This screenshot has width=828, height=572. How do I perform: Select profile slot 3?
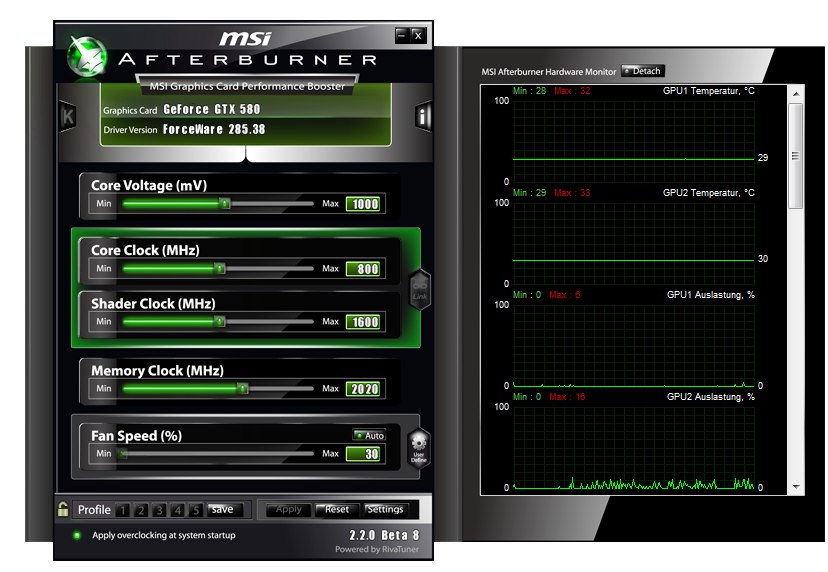point(159,510)
